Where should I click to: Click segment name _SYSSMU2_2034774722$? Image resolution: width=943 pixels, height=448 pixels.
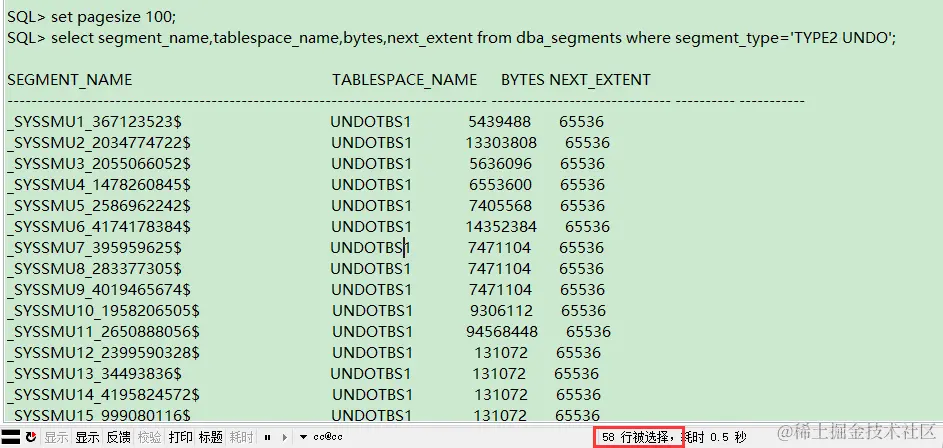pos(99,143)
